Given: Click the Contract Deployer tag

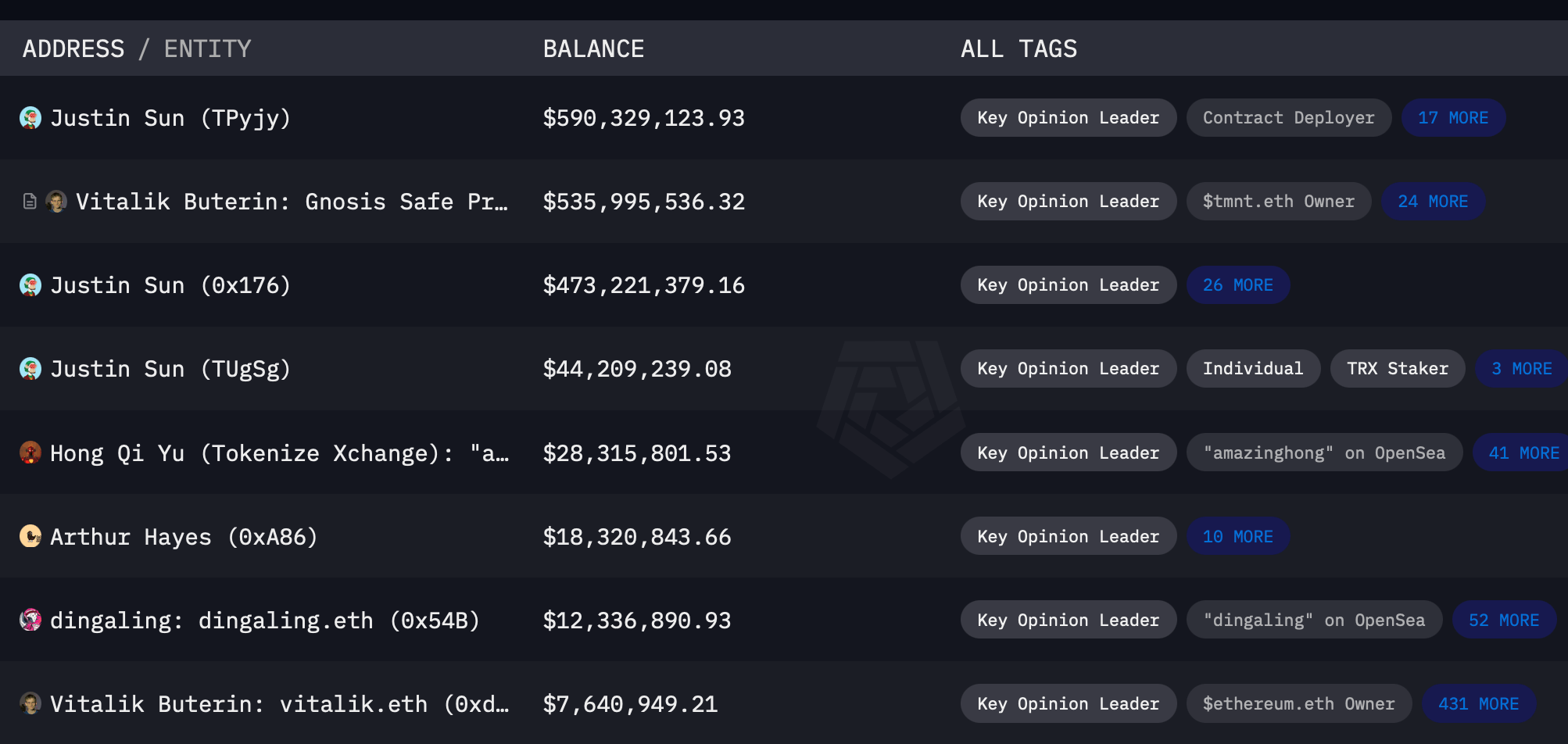Looking at the screenshot, I should 1288,117.
